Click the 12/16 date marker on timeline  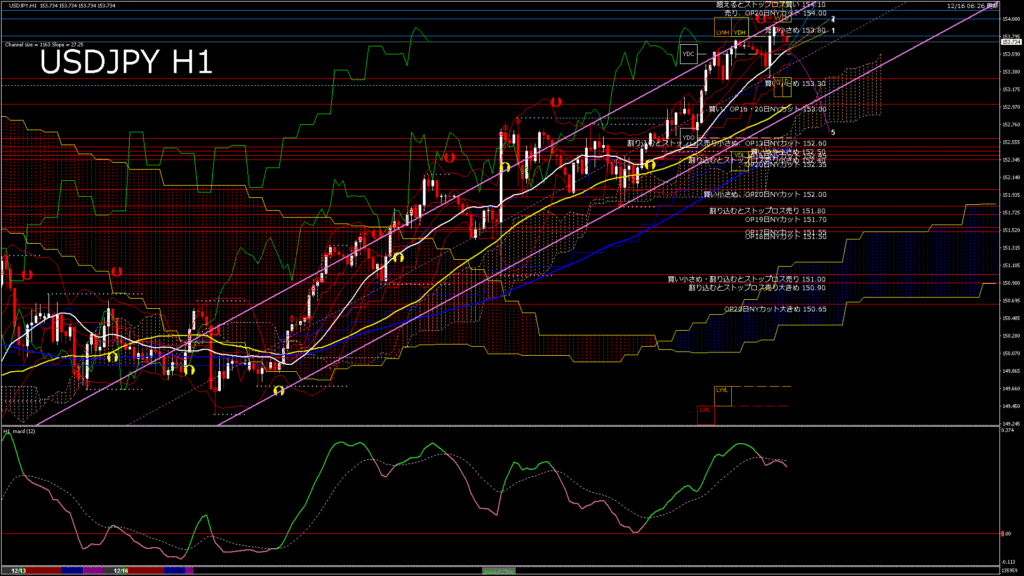[x=121, y=569]
